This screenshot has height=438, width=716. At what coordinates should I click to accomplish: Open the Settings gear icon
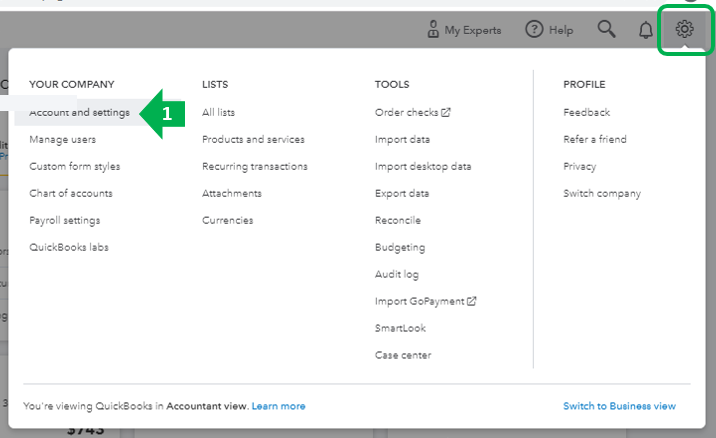click(x=684, y=30)
